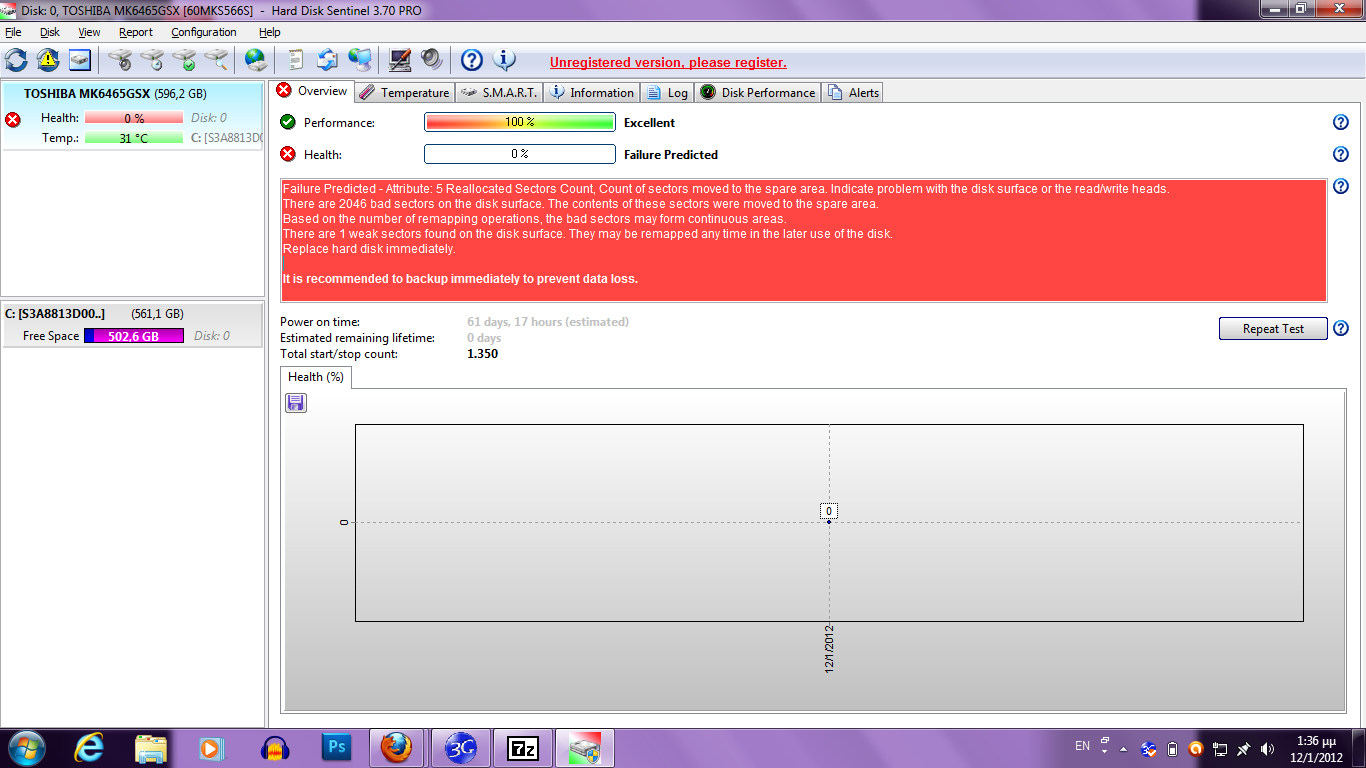
Task: Click the save floppy icon above the graph
Action: pyautogui.click(x=296, y=402)
